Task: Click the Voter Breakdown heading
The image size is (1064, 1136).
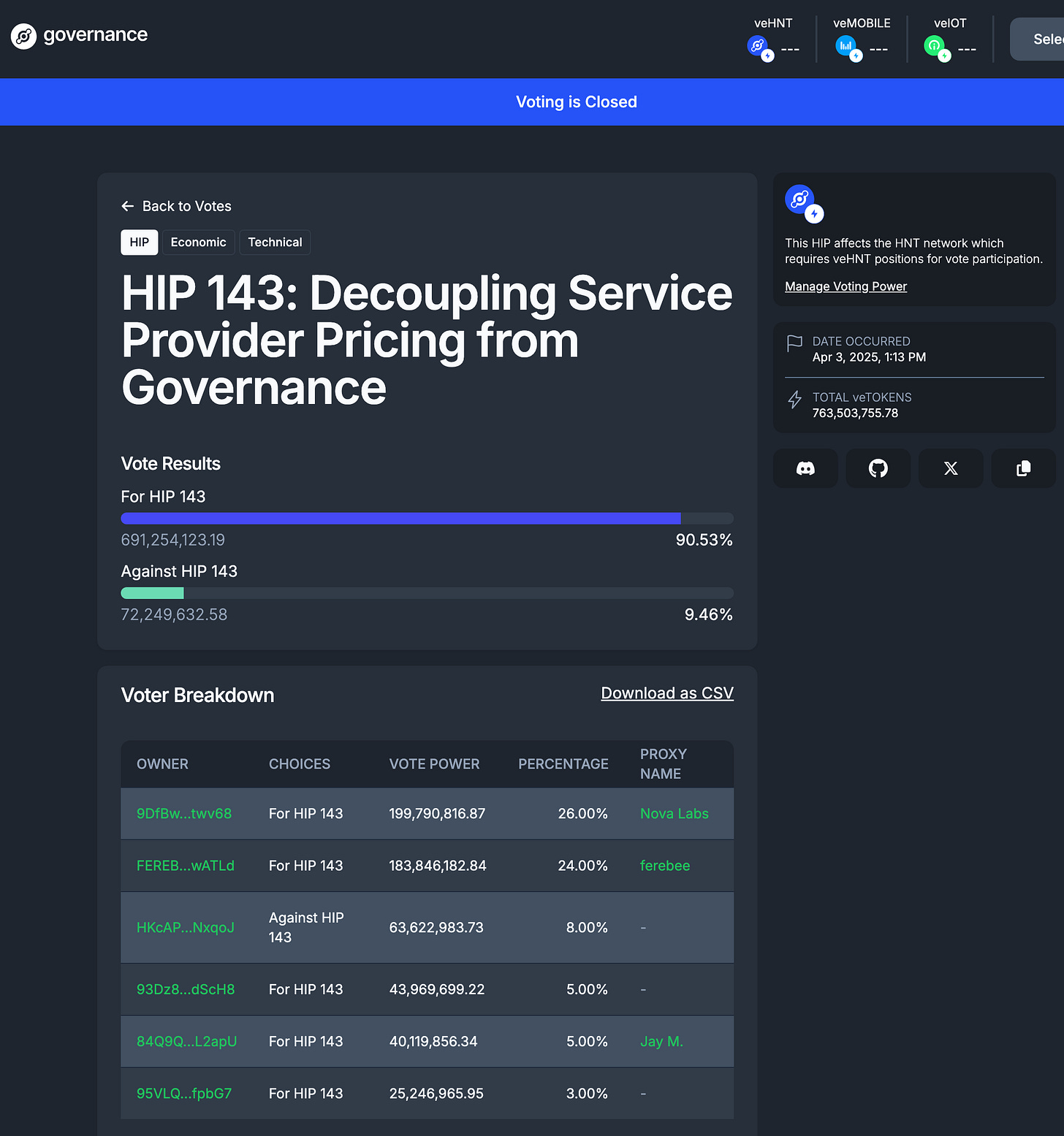Action: tap(197, 695)
